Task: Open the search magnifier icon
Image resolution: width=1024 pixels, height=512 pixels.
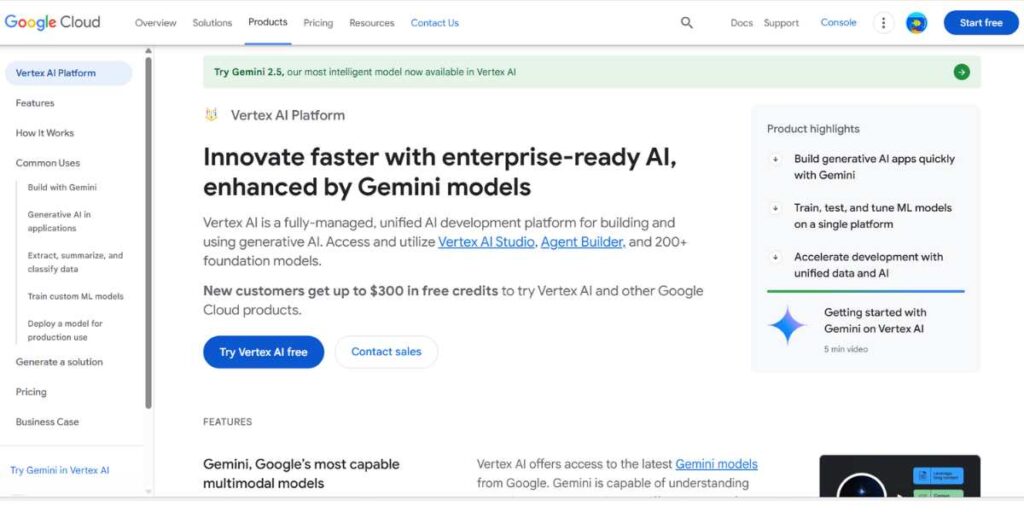Action: pos(686,23)
